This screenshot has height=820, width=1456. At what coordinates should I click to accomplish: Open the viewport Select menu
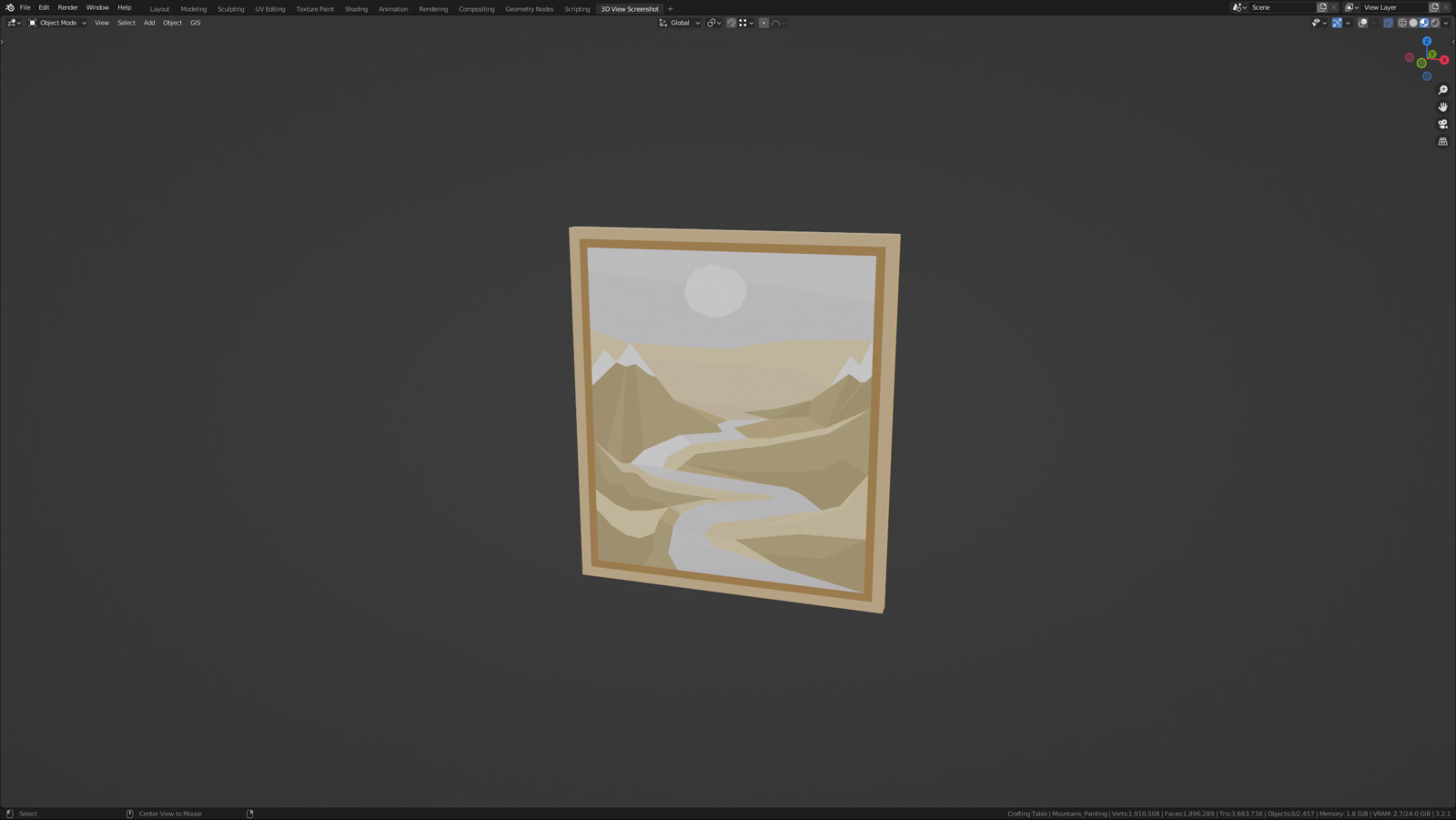click(x=126, y=23)
